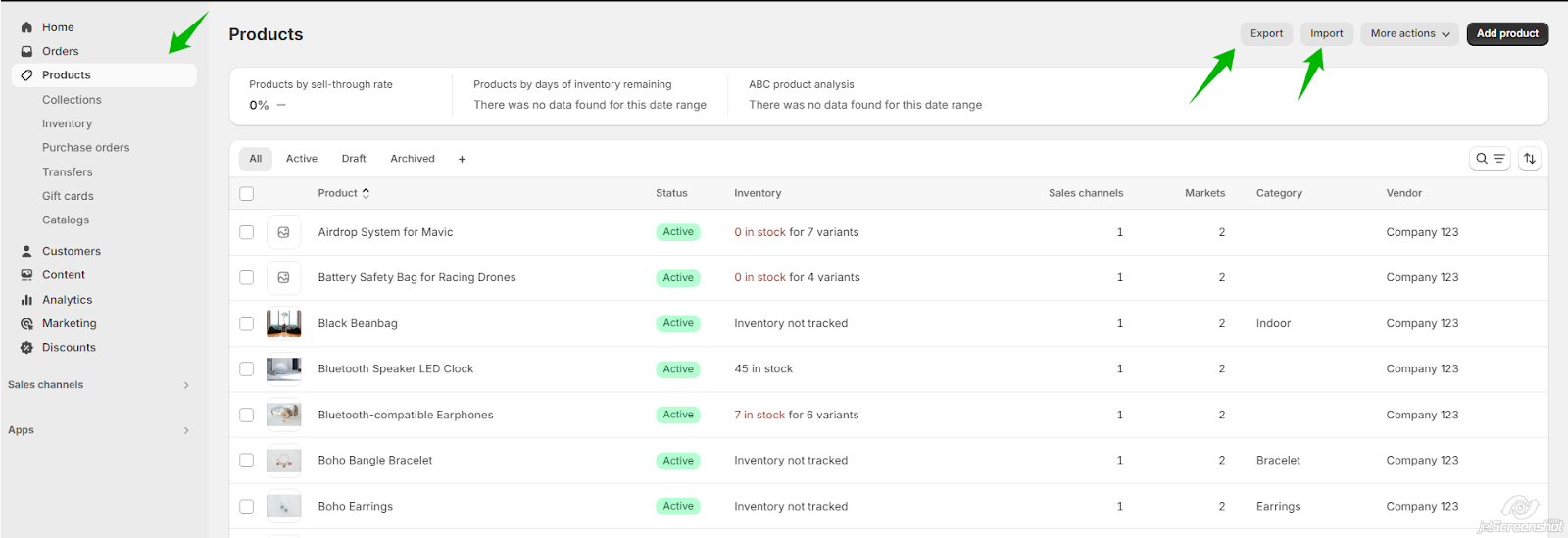Viewport: 1568px width, 538px height.
Task: Click the Marketing target icon
Action: click(x=26, y=324)
